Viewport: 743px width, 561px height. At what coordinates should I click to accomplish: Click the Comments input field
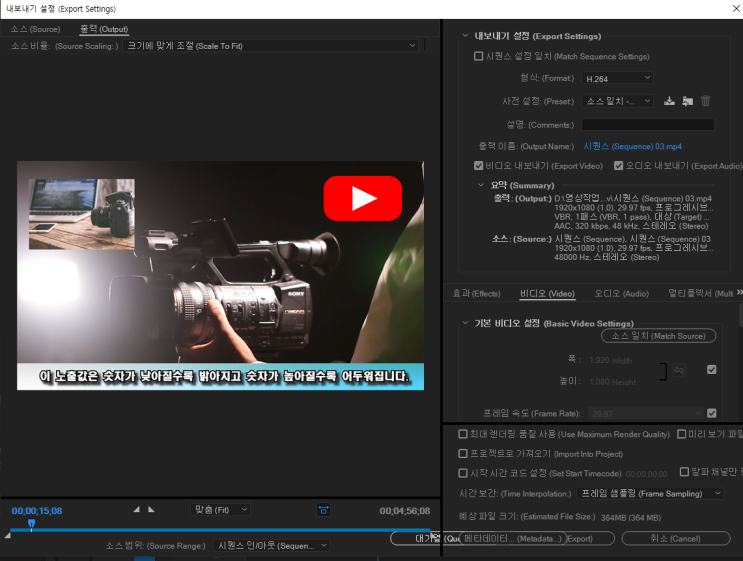point(648,125)
